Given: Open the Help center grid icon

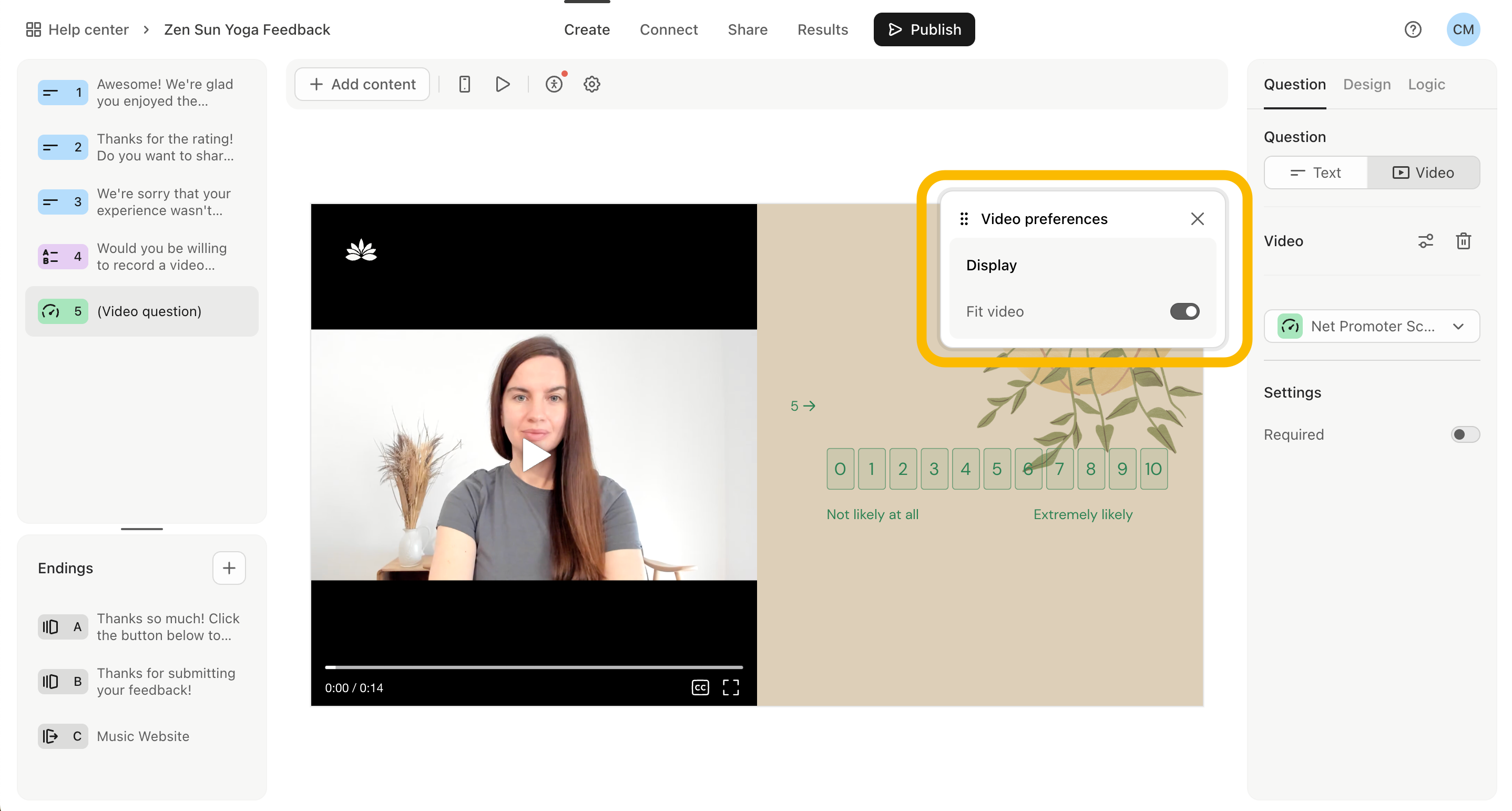Looking at the screenshot, I should (34, 29).
